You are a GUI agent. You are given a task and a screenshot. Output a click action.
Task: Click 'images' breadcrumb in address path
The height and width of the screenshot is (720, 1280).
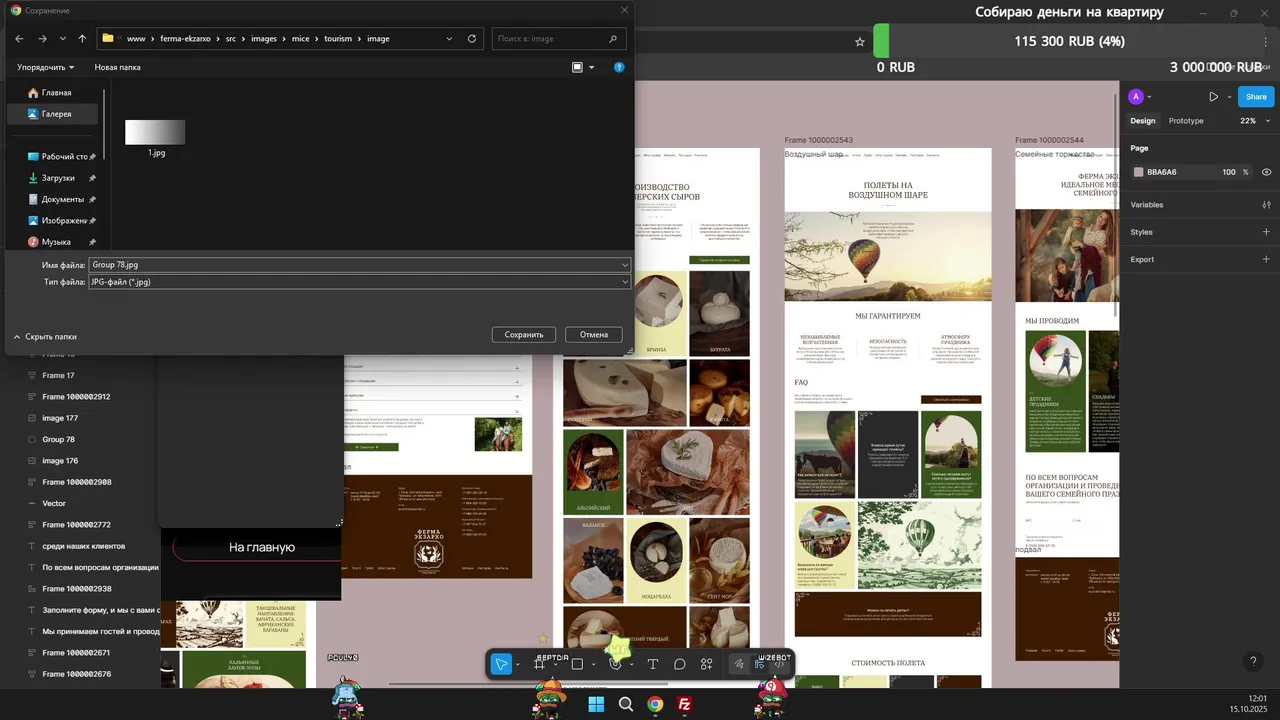pyautogui.click(x=263, y=39)
